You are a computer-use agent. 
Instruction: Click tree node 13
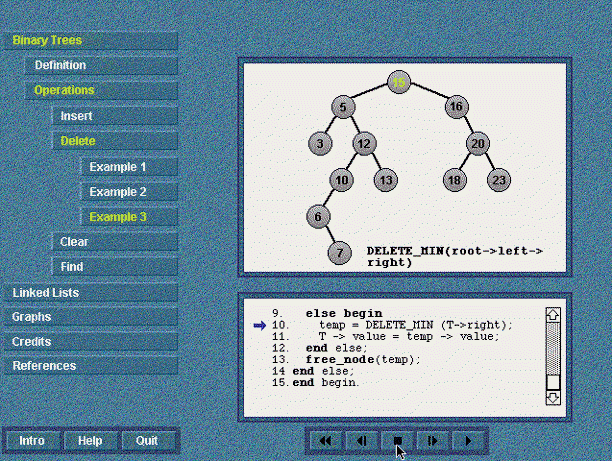tap(386, 180)
